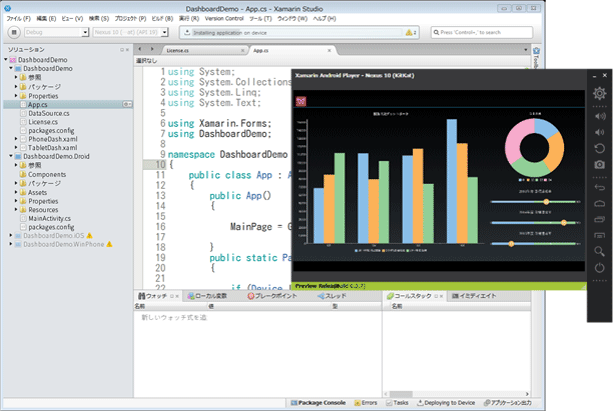The height and width of the screenshot is (411, 613).
Task: Open the editor tab list dropdown arrow
Action: tap(525, 50)
